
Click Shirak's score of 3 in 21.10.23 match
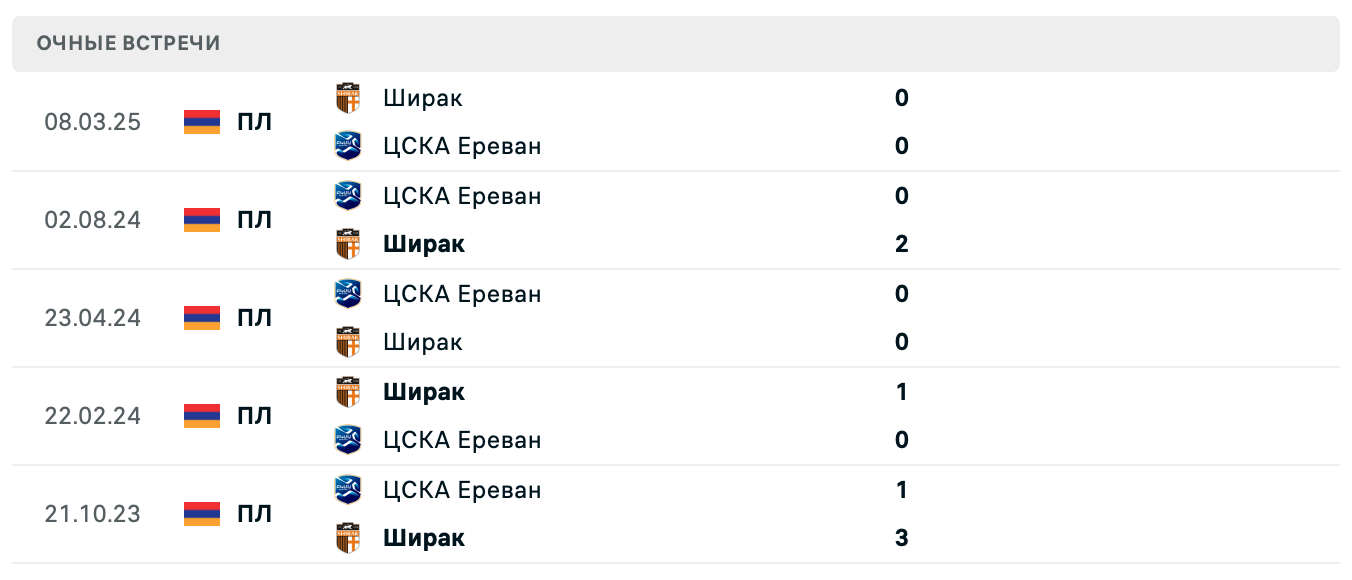[x=902, y=538]
